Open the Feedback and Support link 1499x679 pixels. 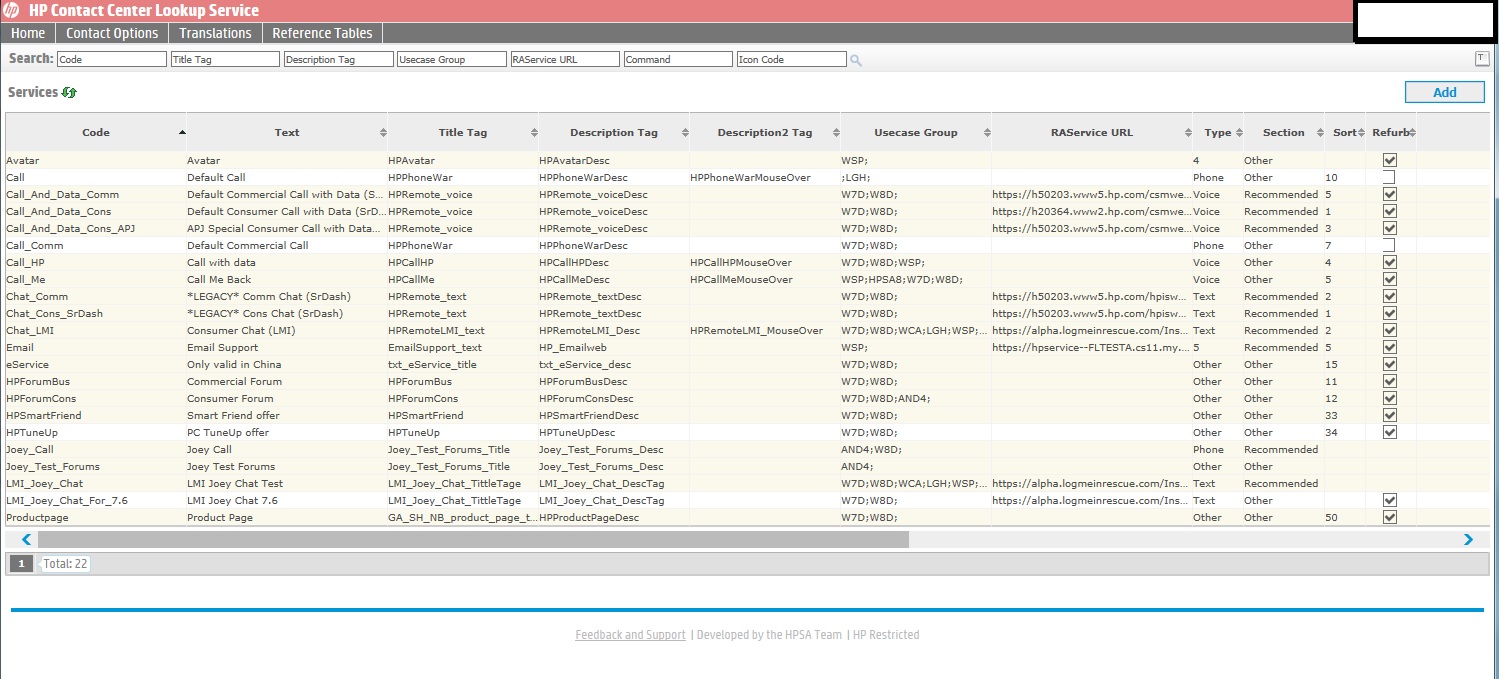[630, 635]
